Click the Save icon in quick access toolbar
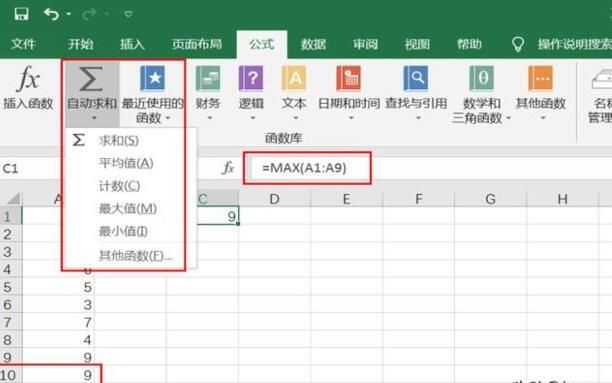The width and height of the screenshot is (612, 383). (21, 14)
